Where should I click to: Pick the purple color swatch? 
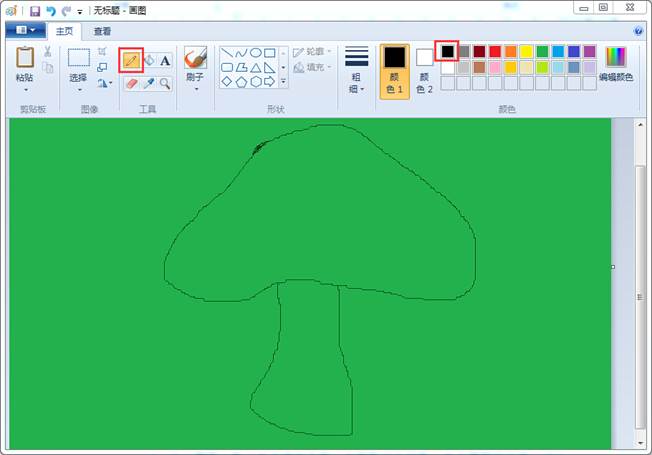point(590,51)
